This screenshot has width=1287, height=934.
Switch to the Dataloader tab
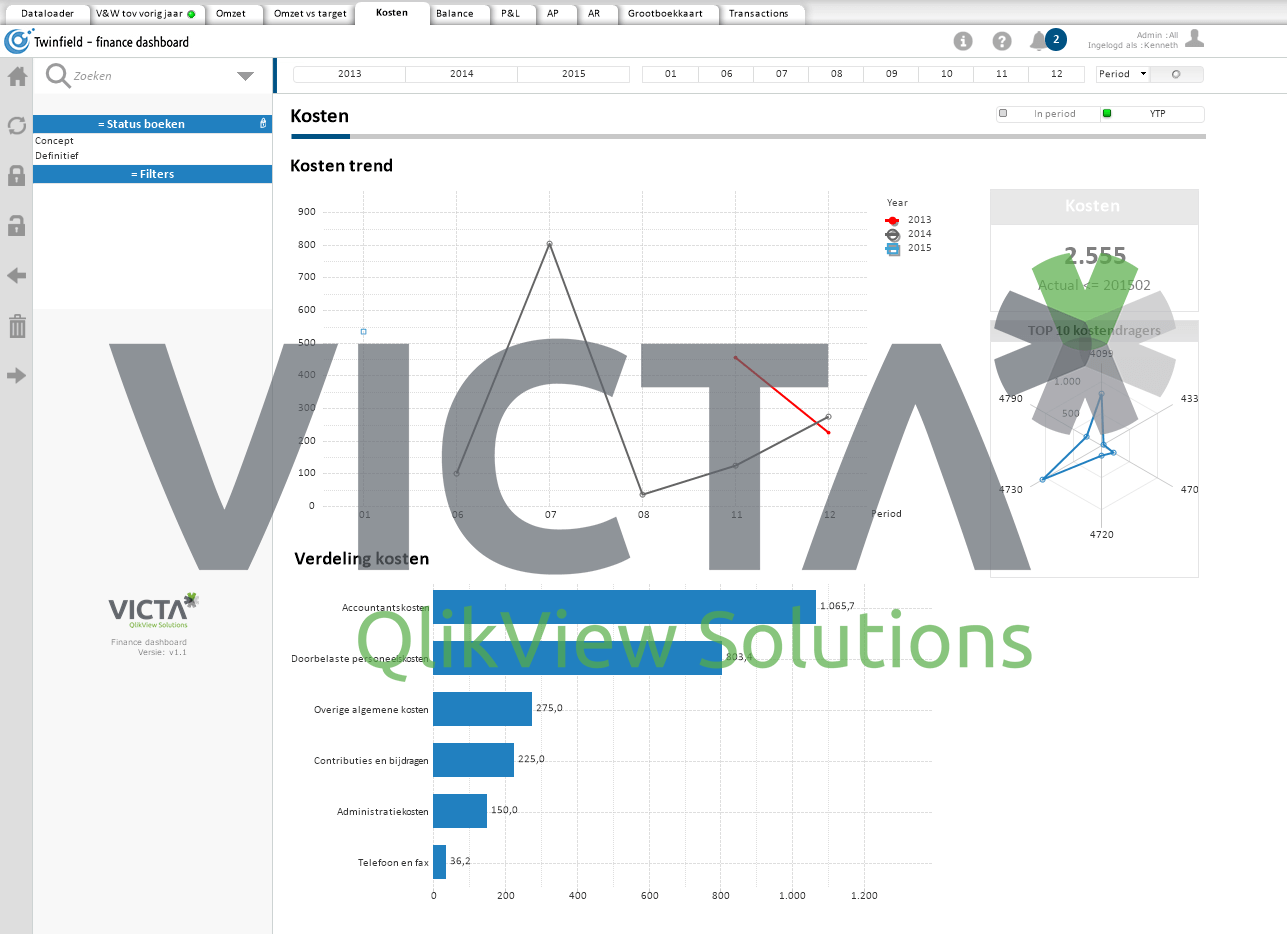pyautogui.click(x=47, y=14)
